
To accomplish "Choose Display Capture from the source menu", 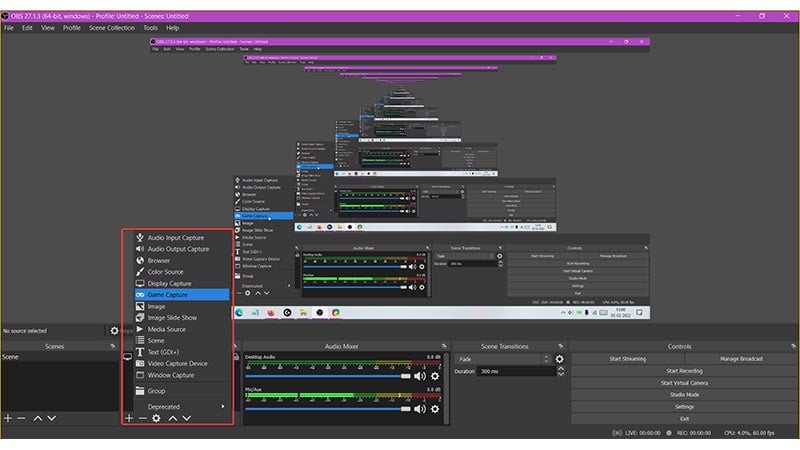I will coord(182,283).
